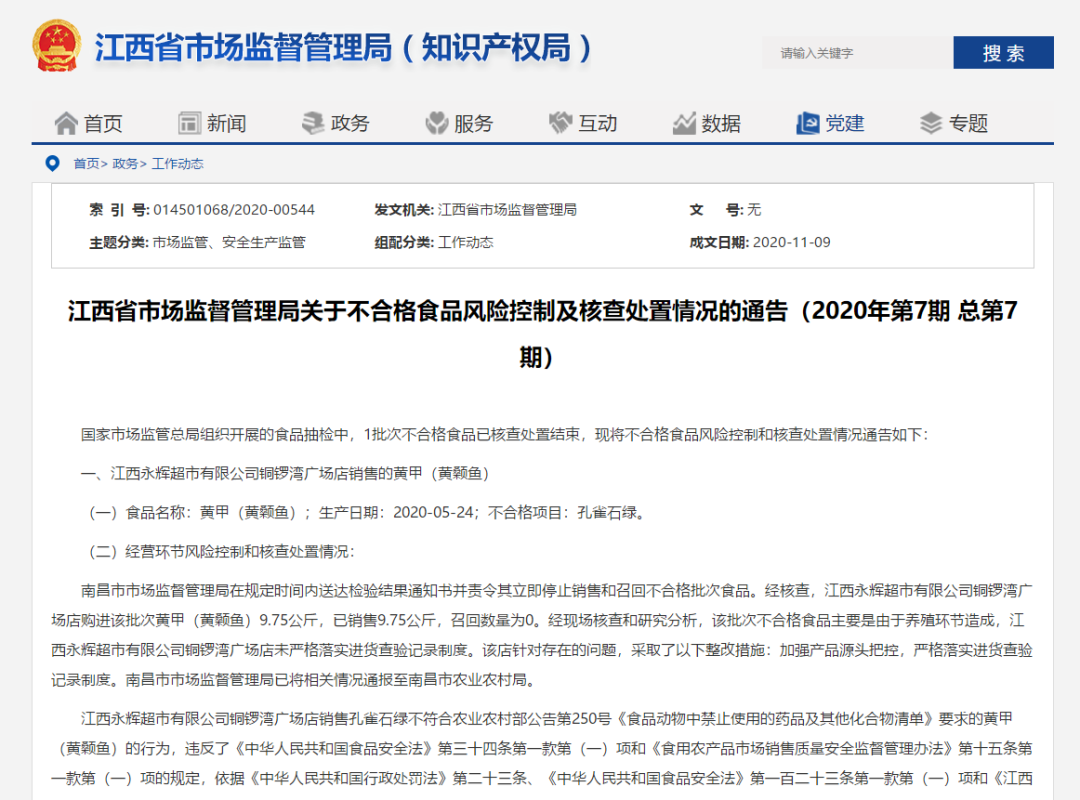Viewport: 1080px width, 800px height.
Task: Select the 专题 menu item
Action: click(968, 123)
